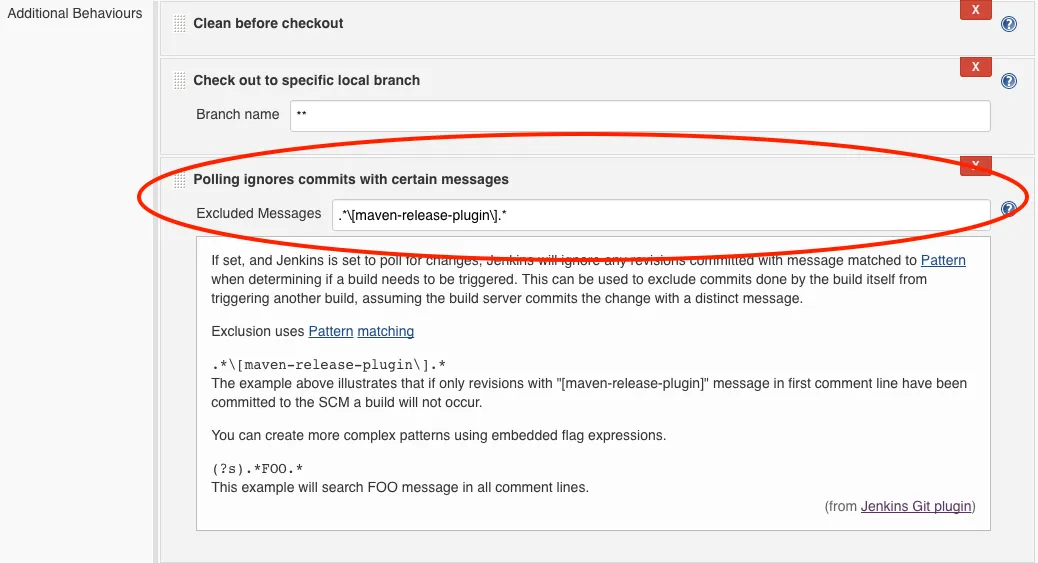Viewport: 1038px width, 563px height.
Task: Remove the Check out to specific local branch behaviour
Action: tap(975, 67)
